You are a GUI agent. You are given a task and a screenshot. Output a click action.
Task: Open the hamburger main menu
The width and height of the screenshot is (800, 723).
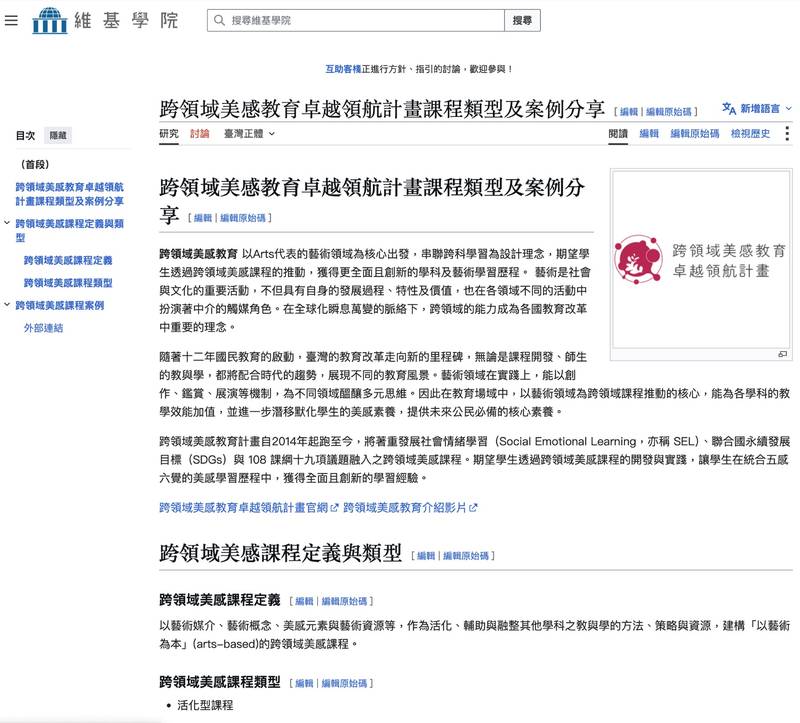pyautogui.click(x=11, y=20)
